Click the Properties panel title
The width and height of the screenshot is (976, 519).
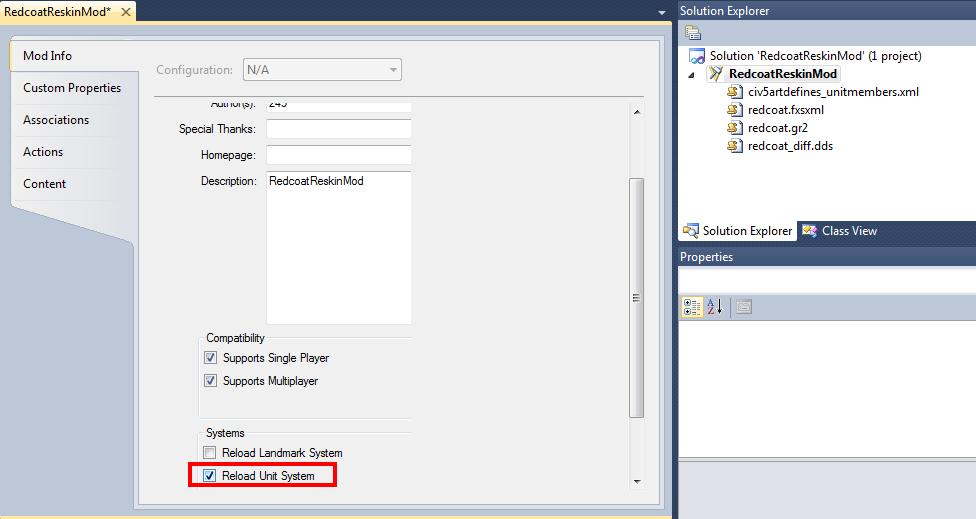tap(706, 257)
